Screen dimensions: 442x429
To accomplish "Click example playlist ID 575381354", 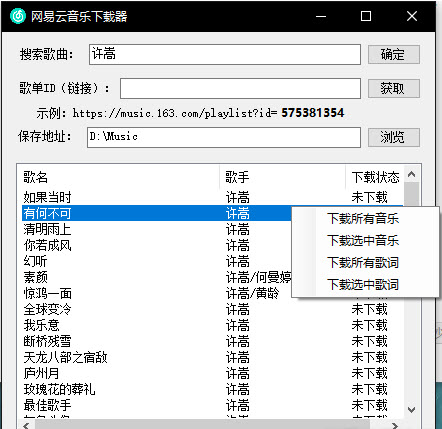I will tap(313, 113).
